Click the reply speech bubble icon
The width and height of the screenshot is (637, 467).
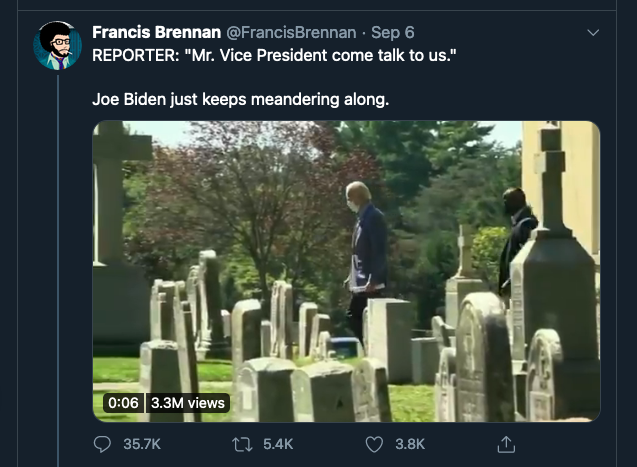click(102, 443)
